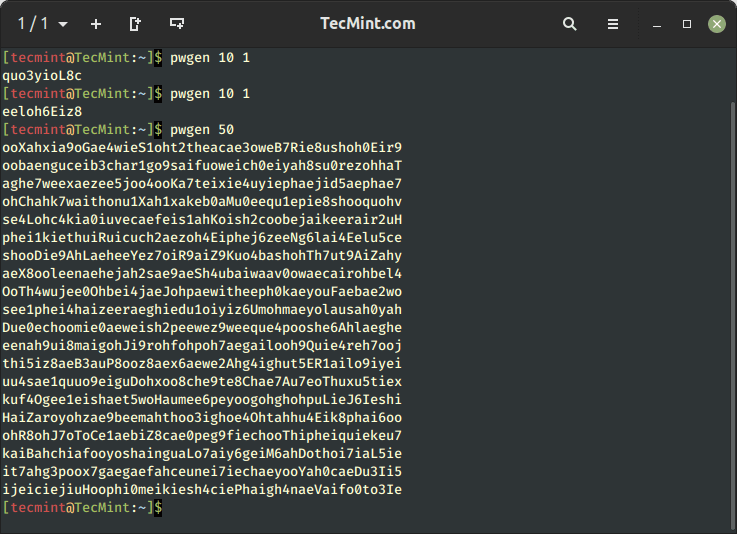Click the tab counter 1 / 1
This screenshot has width=737, height=534.
33,24
